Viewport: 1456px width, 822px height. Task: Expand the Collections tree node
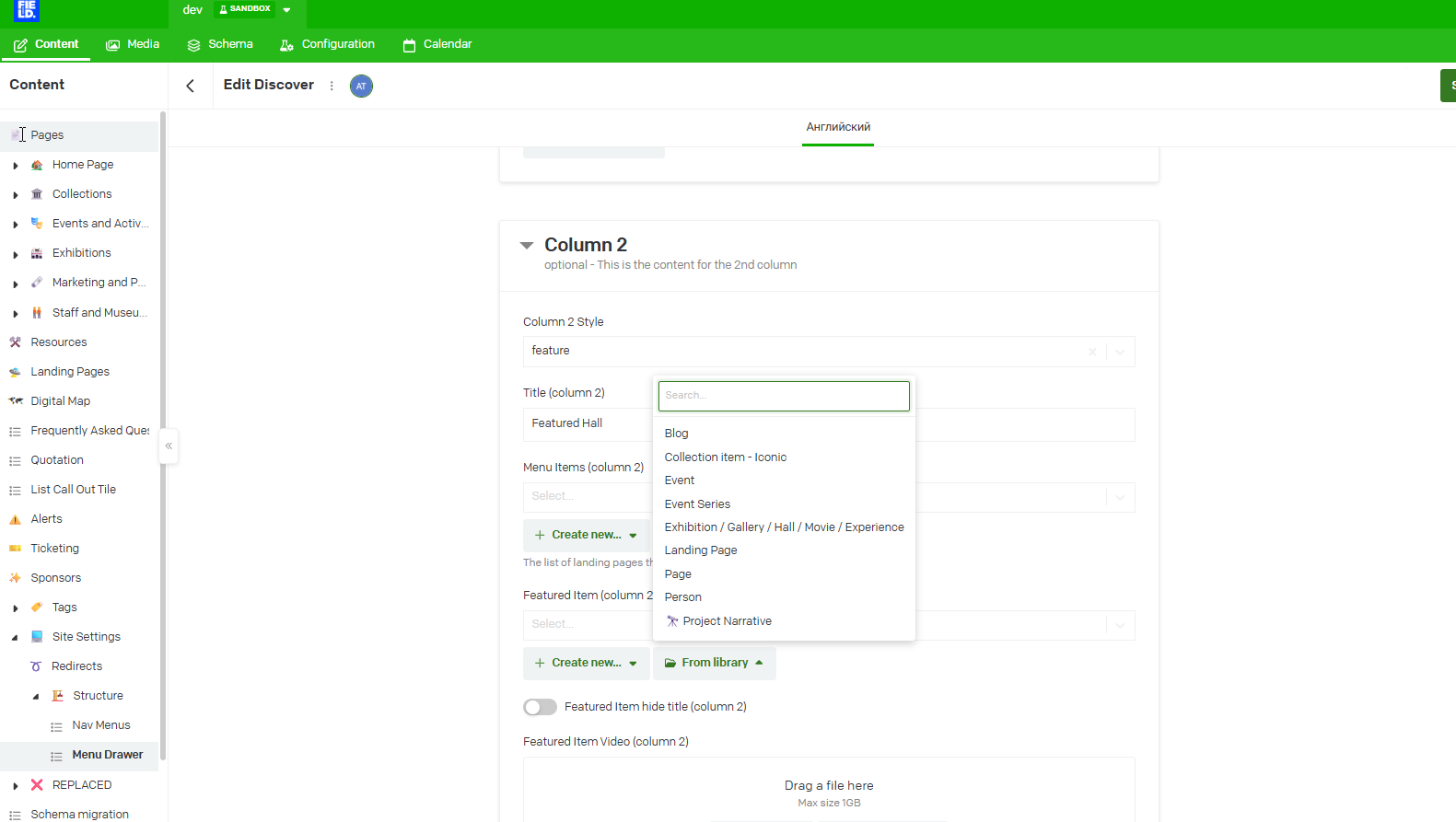(x=15, y=195)
